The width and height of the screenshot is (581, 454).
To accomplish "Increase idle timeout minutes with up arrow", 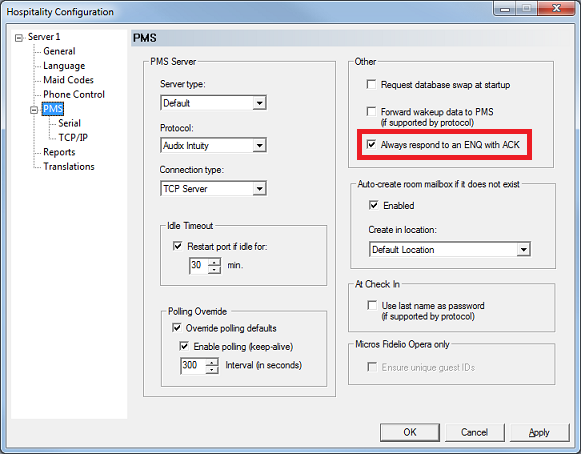I will coord(214,262).
